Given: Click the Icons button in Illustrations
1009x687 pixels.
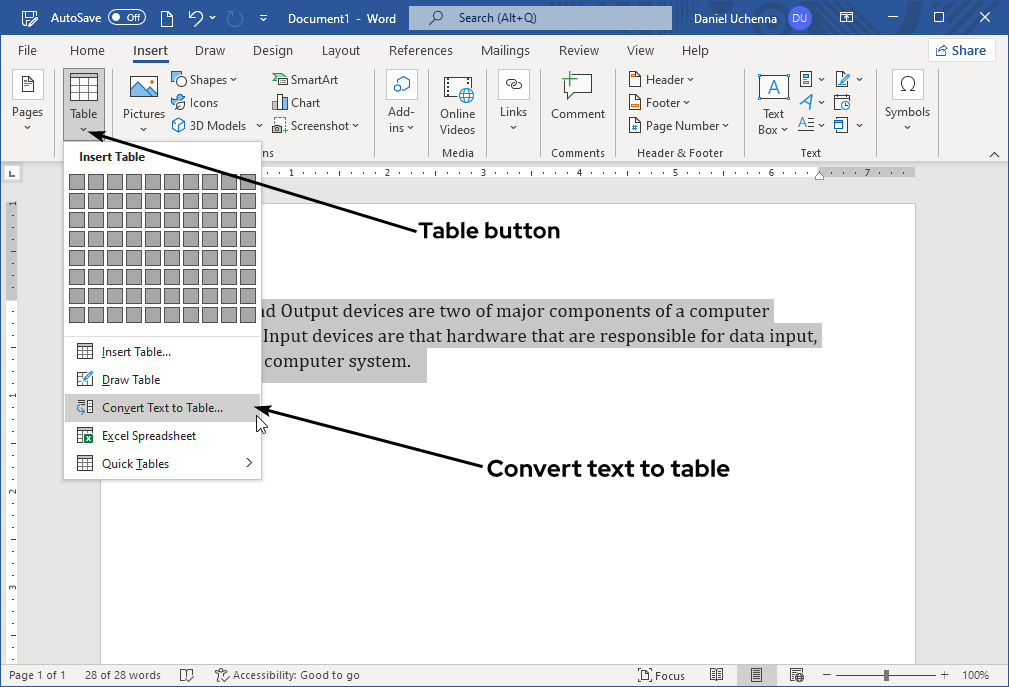Looking at the screenshot, I should click(x=195, y=103).
